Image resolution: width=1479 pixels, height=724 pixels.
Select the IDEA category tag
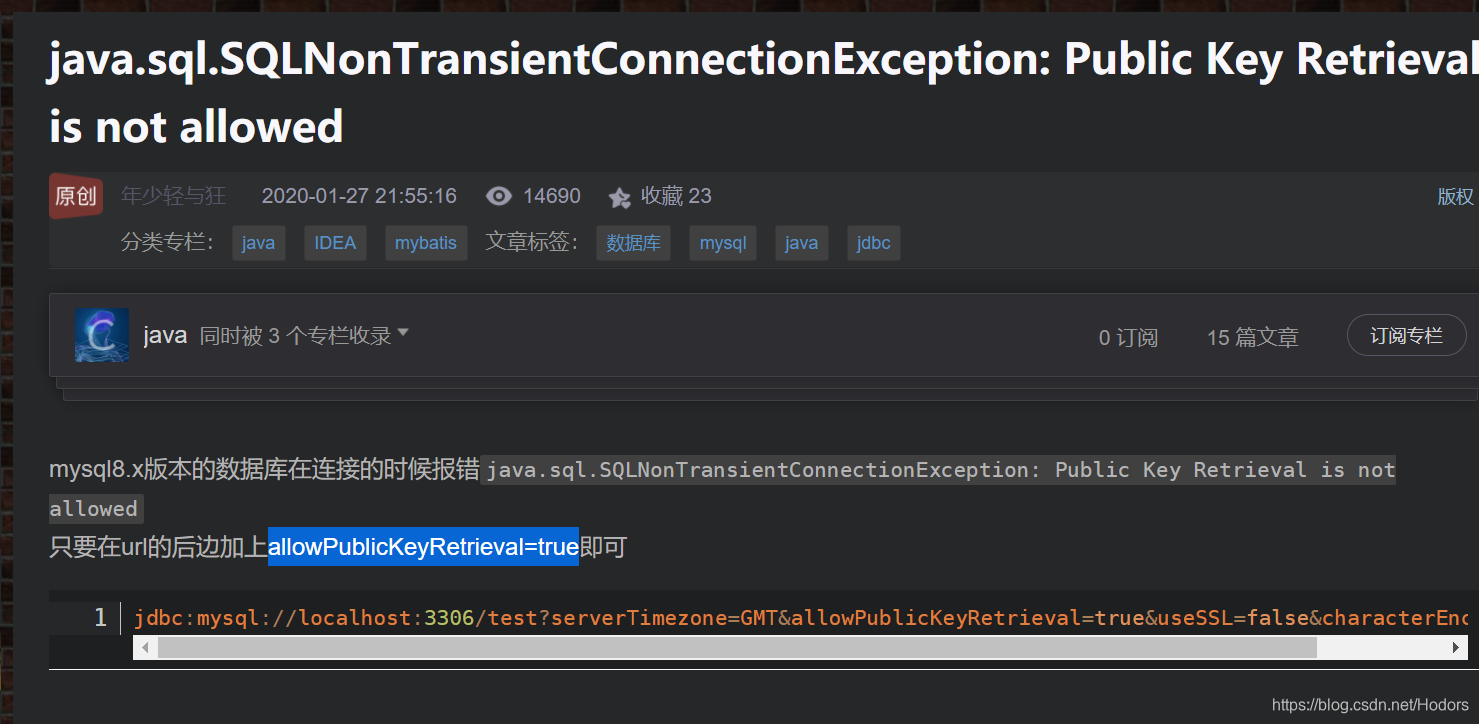click(335, 242)
